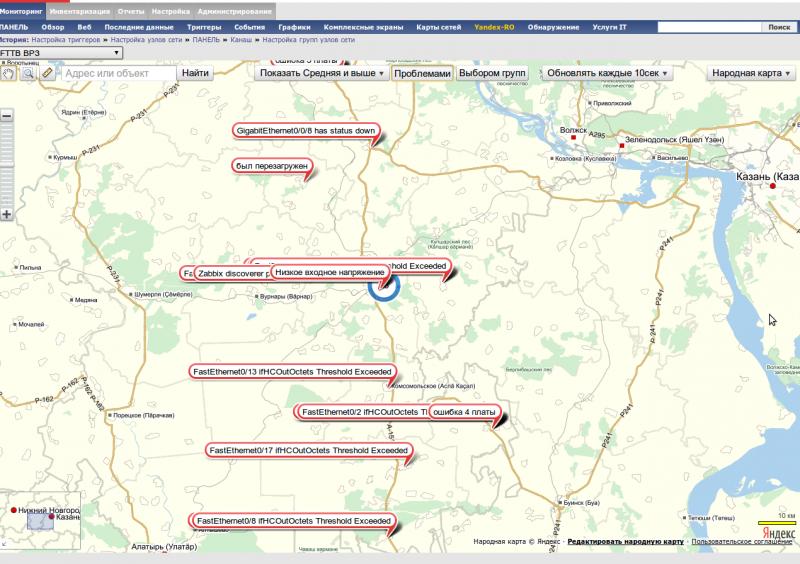Switch to 'Администрирование' main tab
This screenshot has height=564, width=800.
[235, 11]
